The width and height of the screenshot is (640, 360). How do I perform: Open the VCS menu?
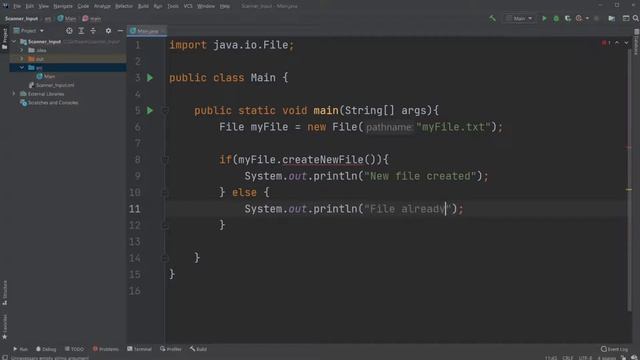pyautogui.click(x=188, y=6)
